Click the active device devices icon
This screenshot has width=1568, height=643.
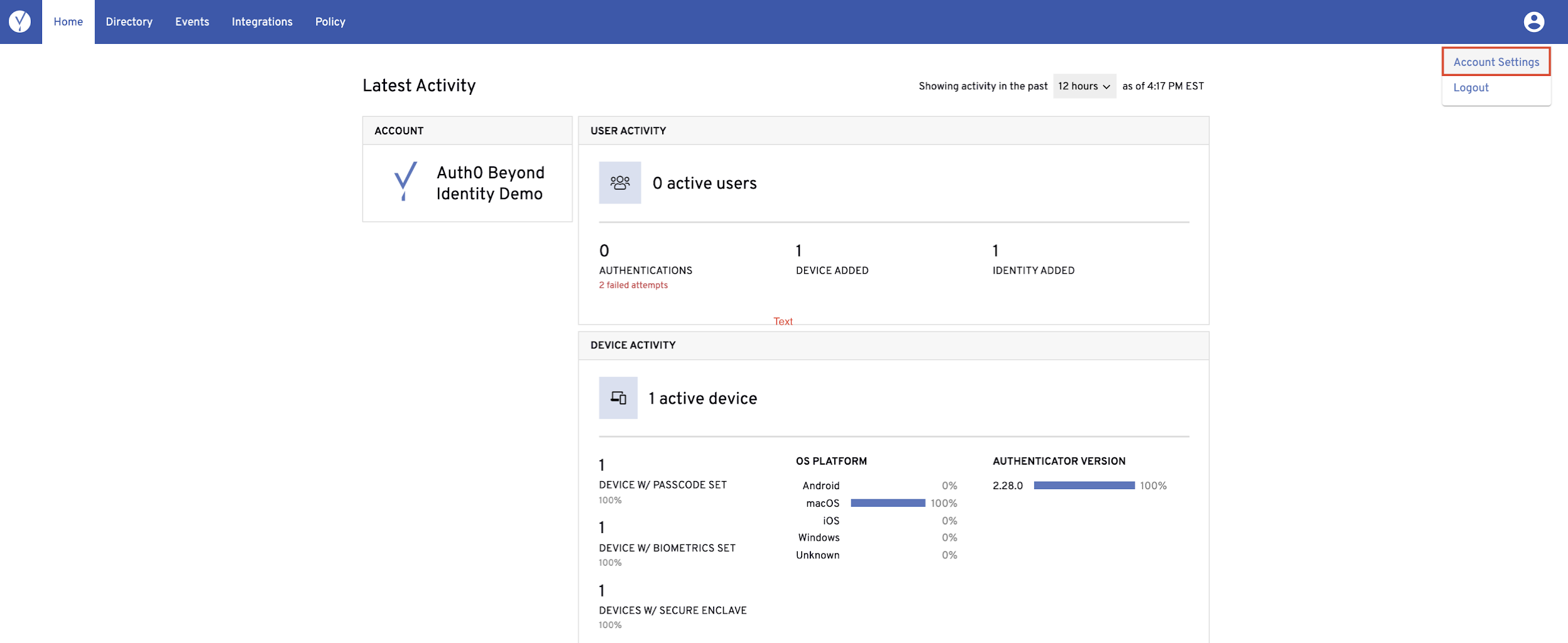click(x=618, y=397)
